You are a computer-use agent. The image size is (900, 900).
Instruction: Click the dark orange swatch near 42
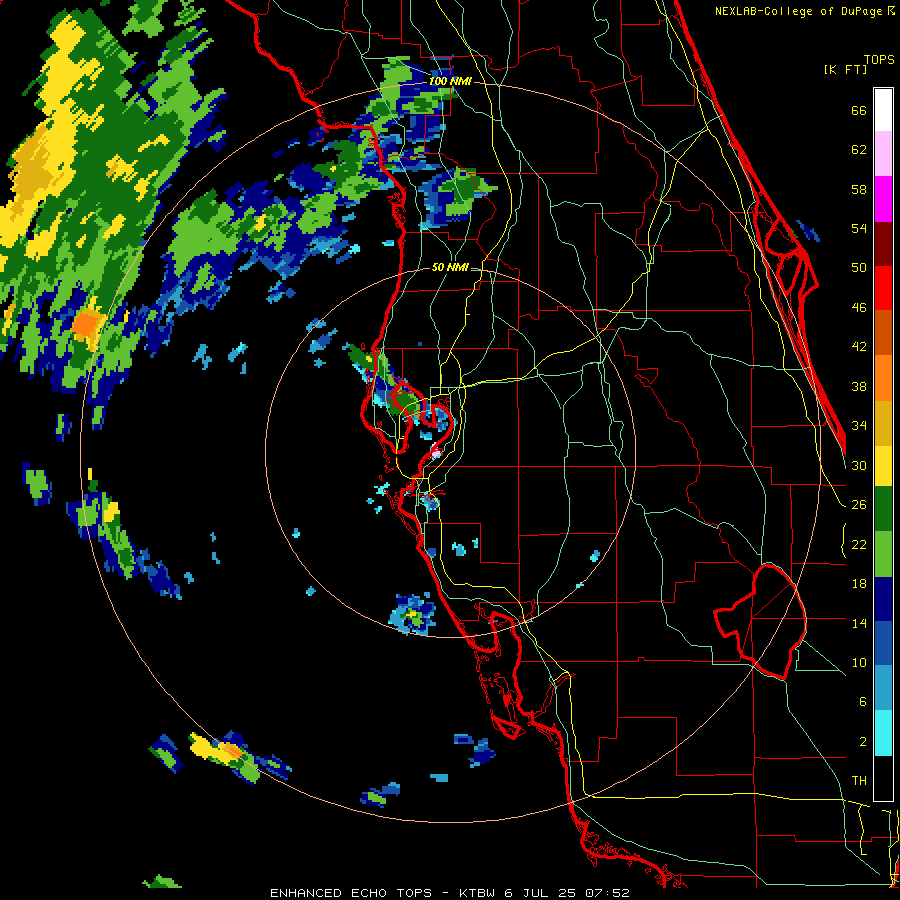883,332
